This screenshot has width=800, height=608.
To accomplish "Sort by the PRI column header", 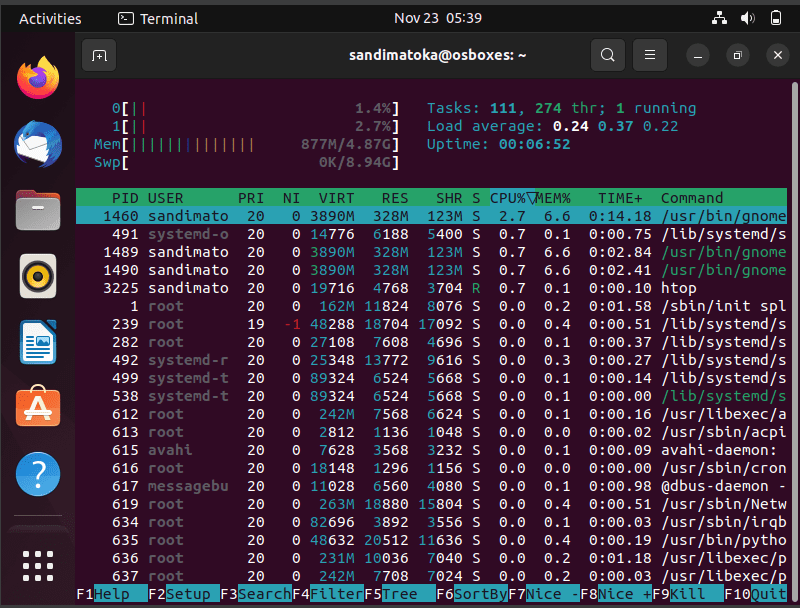I will click(251, 198).
